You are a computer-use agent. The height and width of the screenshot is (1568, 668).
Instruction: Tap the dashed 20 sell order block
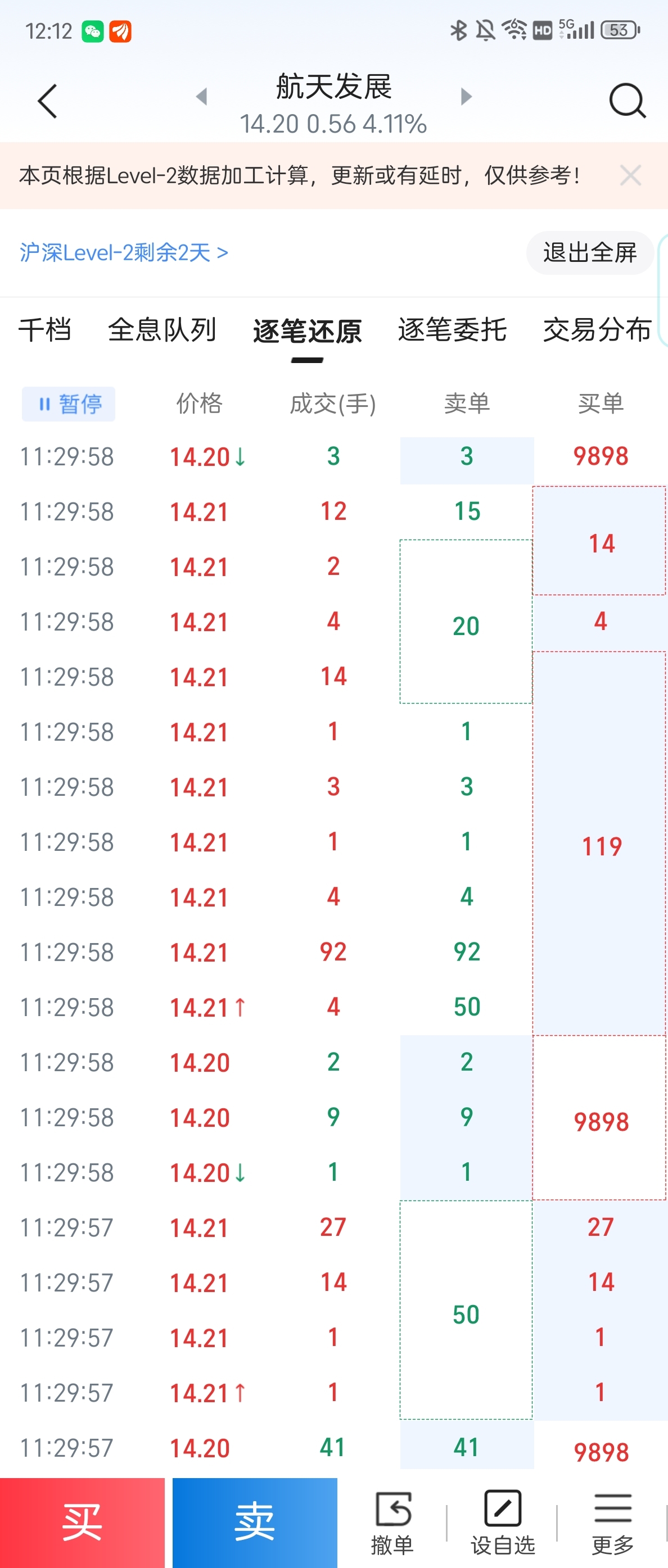[x=466, y=625]
